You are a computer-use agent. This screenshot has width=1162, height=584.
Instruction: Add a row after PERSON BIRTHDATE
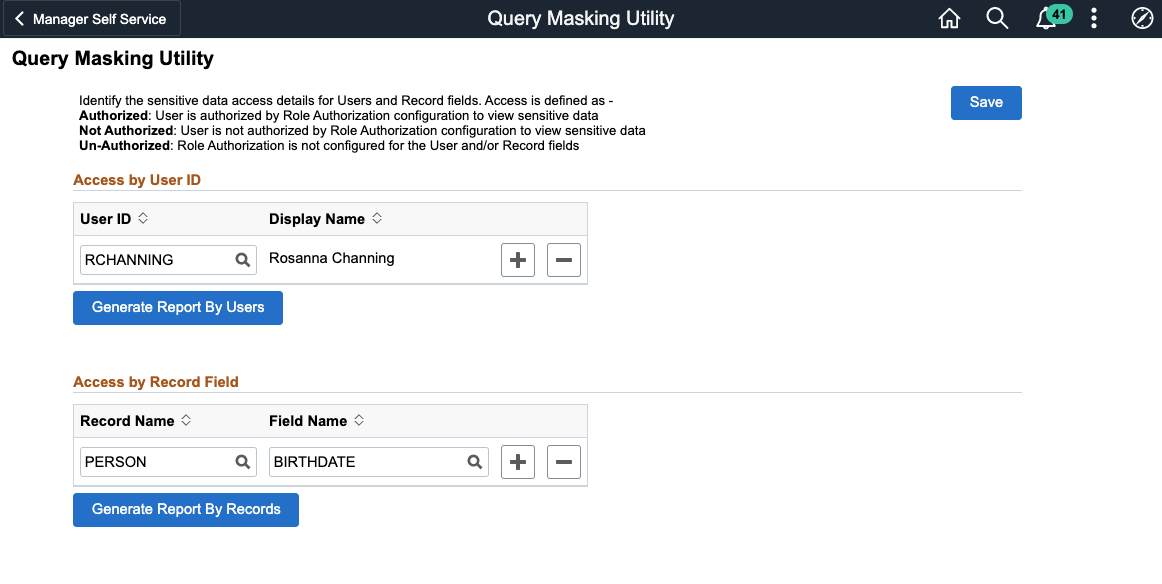click(517, 462)
